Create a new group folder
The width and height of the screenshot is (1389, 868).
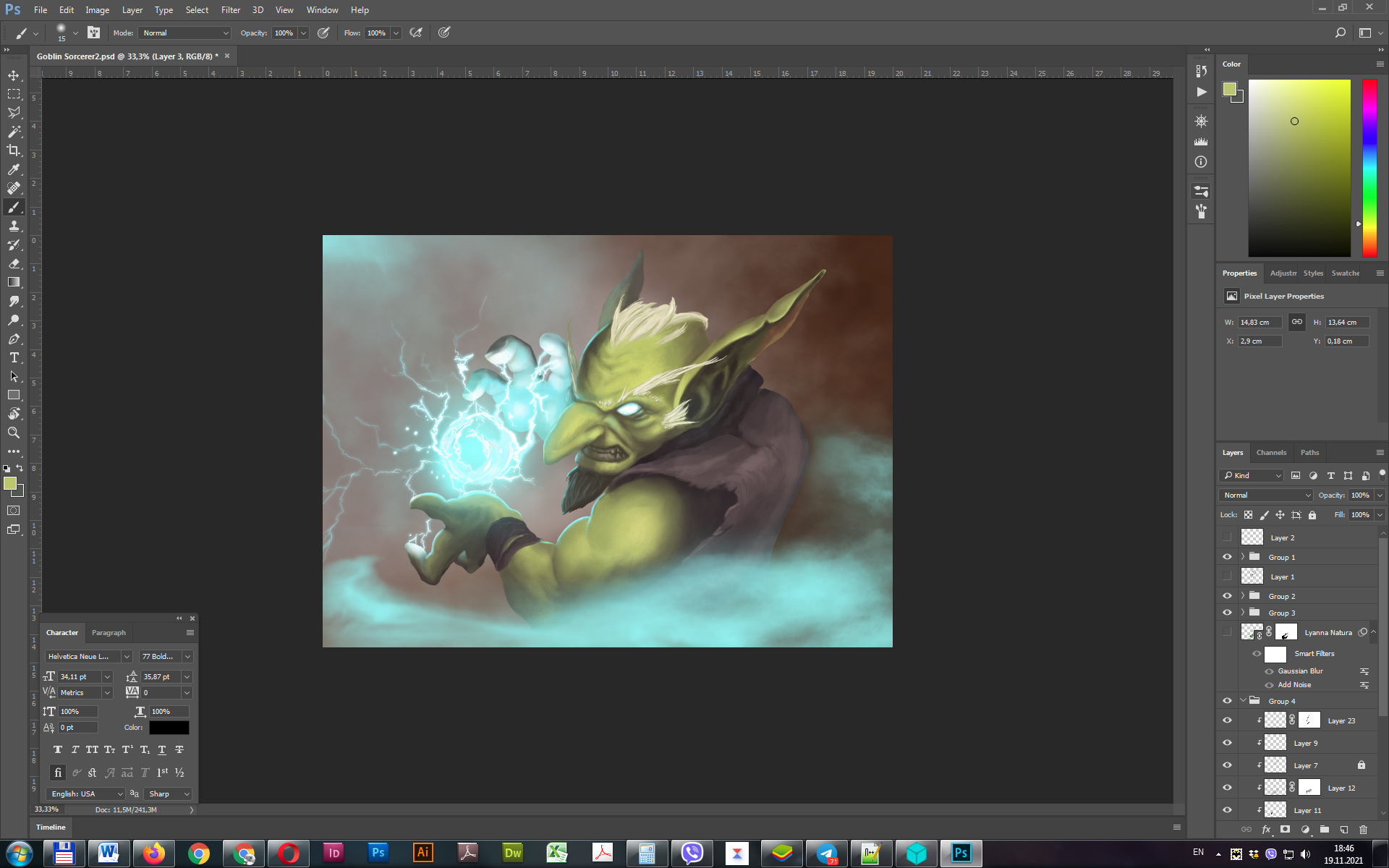click(1325, 830)
